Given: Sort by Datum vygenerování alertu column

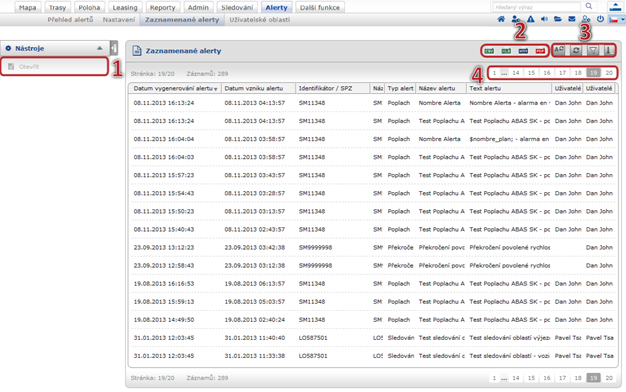Looking at the screenshot, I should pos(175,89).
